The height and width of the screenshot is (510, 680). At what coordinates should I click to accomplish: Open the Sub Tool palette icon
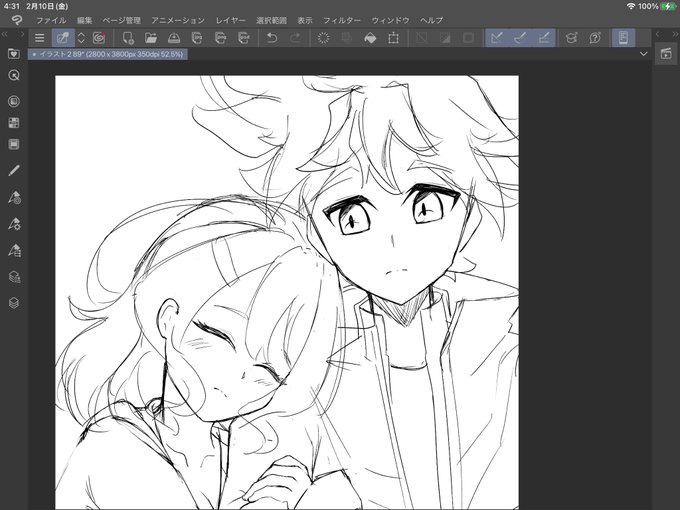14,197
